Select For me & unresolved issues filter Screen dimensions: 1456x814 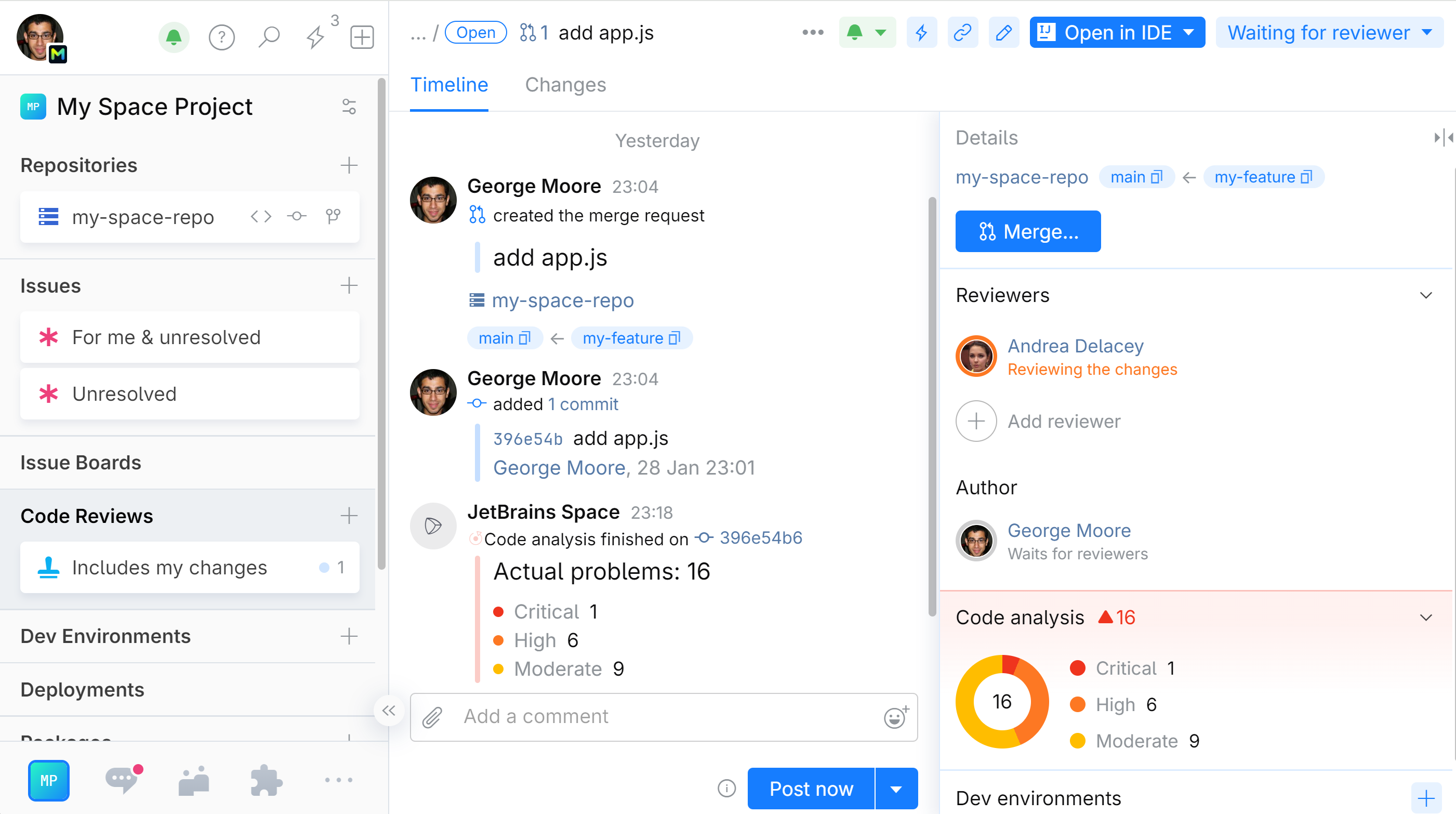pyautogui.click(x=189, y=337)
